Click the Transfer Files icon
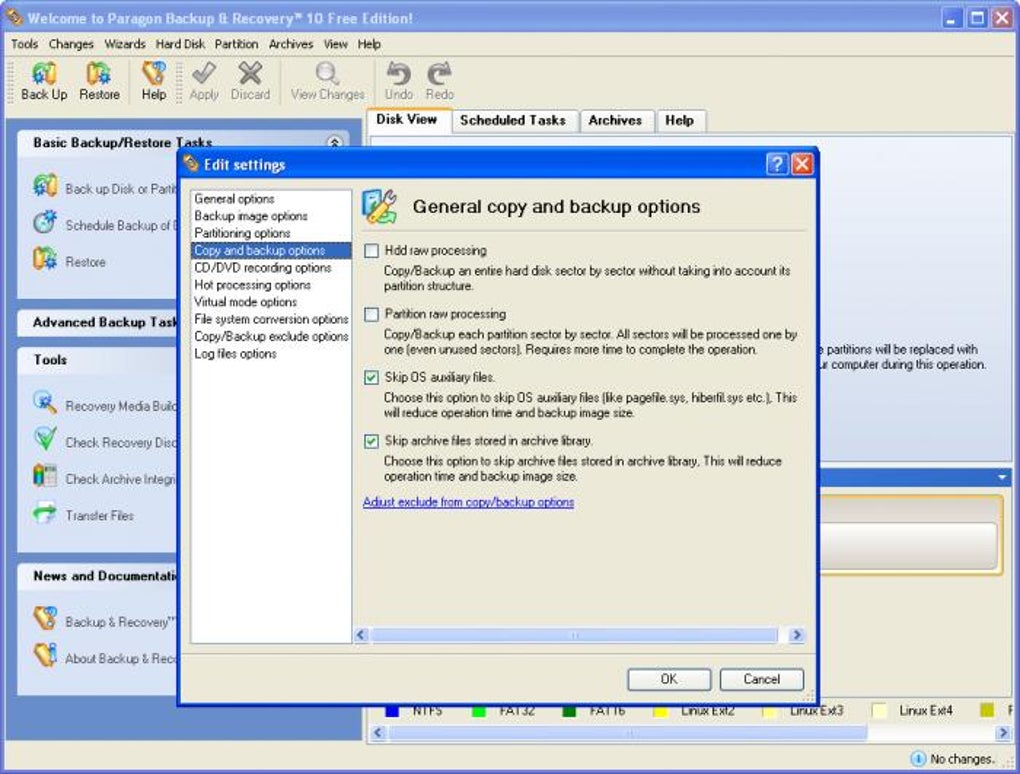 coord(45,512)
